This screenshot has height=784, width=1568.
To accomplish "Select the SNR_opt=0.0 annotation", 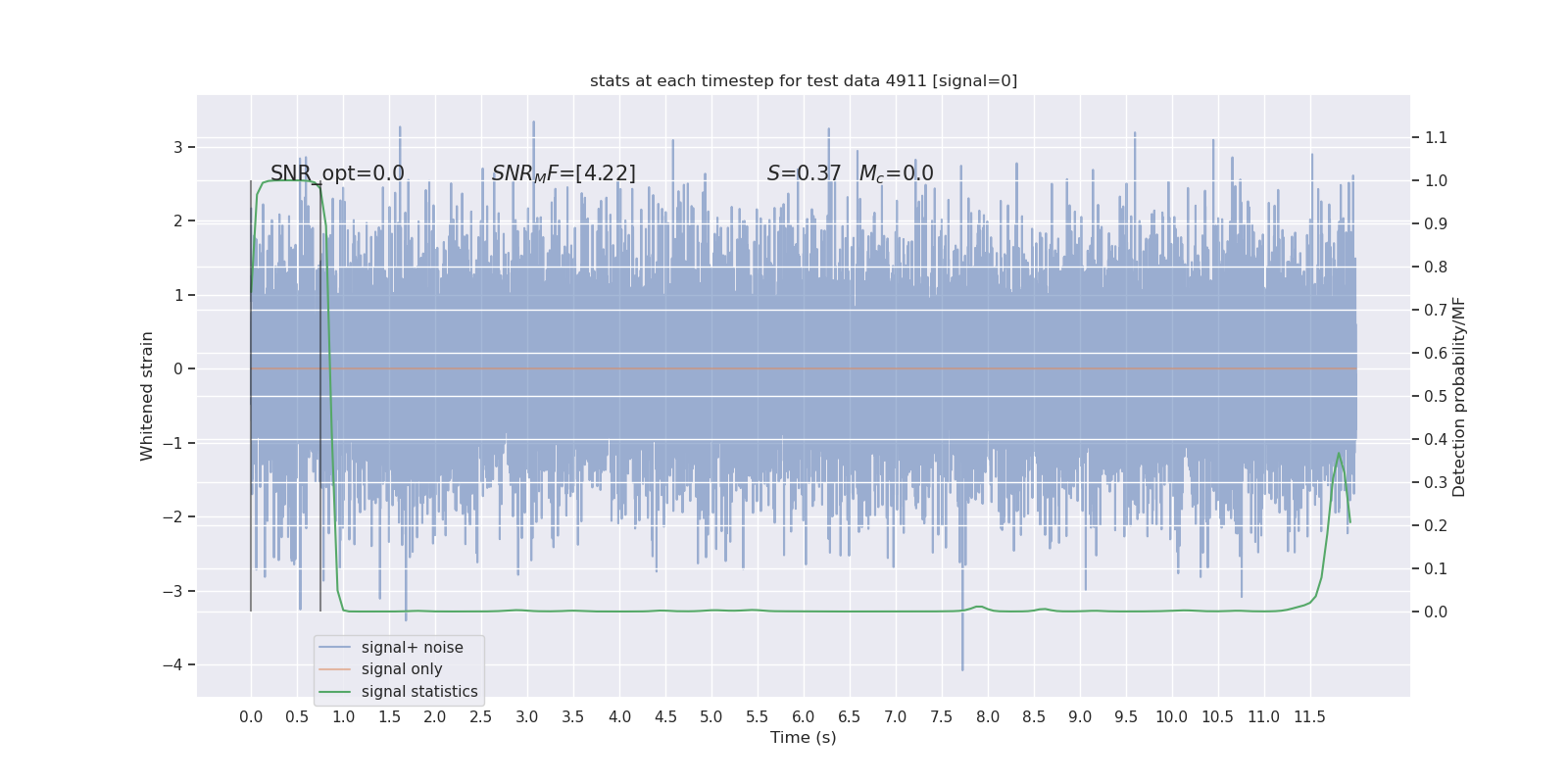I will 337,173.
